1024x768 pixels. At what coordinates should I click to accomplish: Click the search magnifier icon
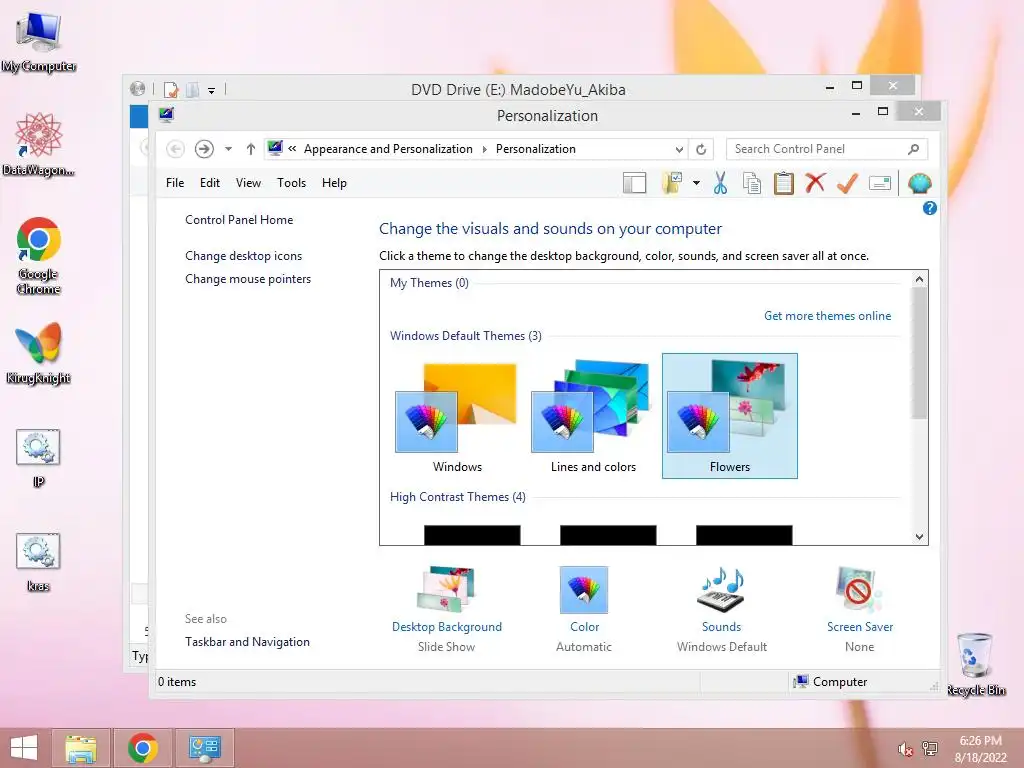(x=913, y=149)
